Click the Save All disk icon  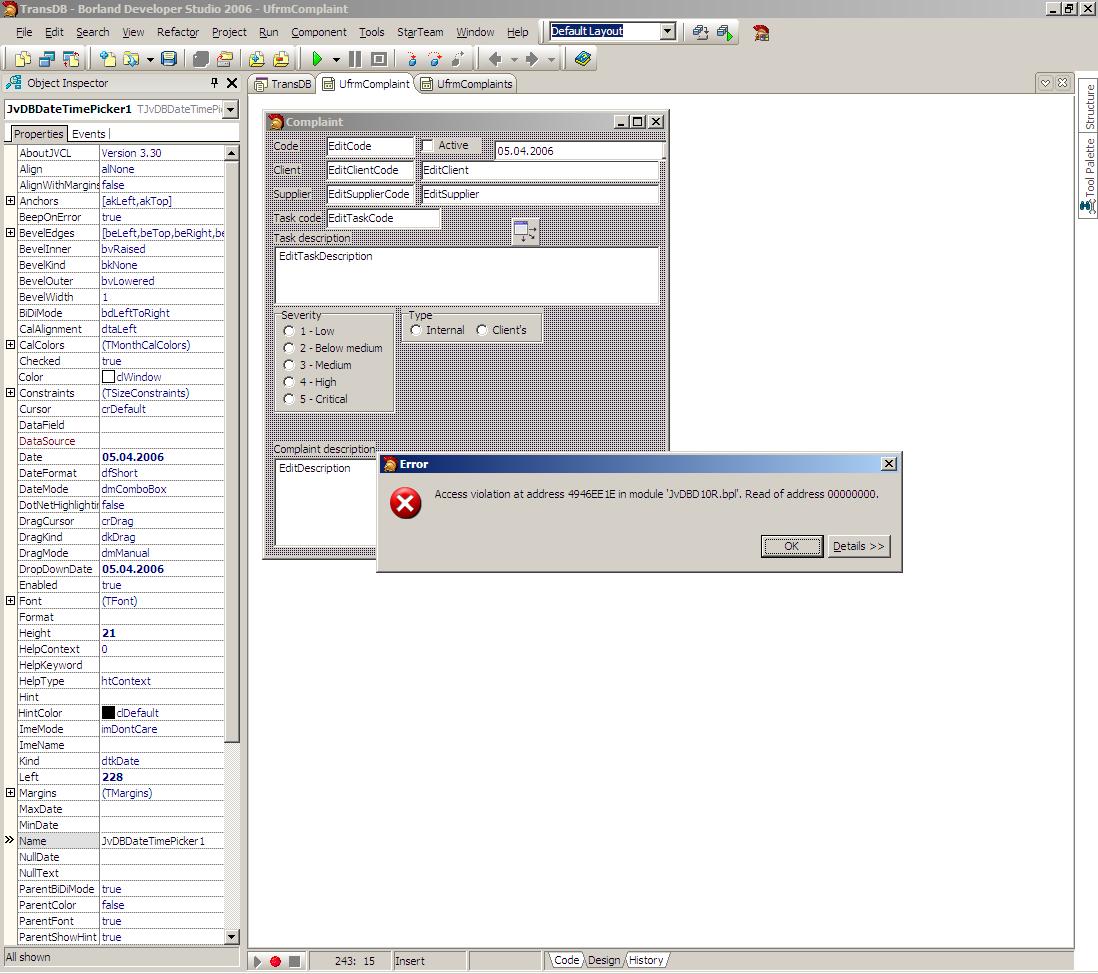coord(169,60)
